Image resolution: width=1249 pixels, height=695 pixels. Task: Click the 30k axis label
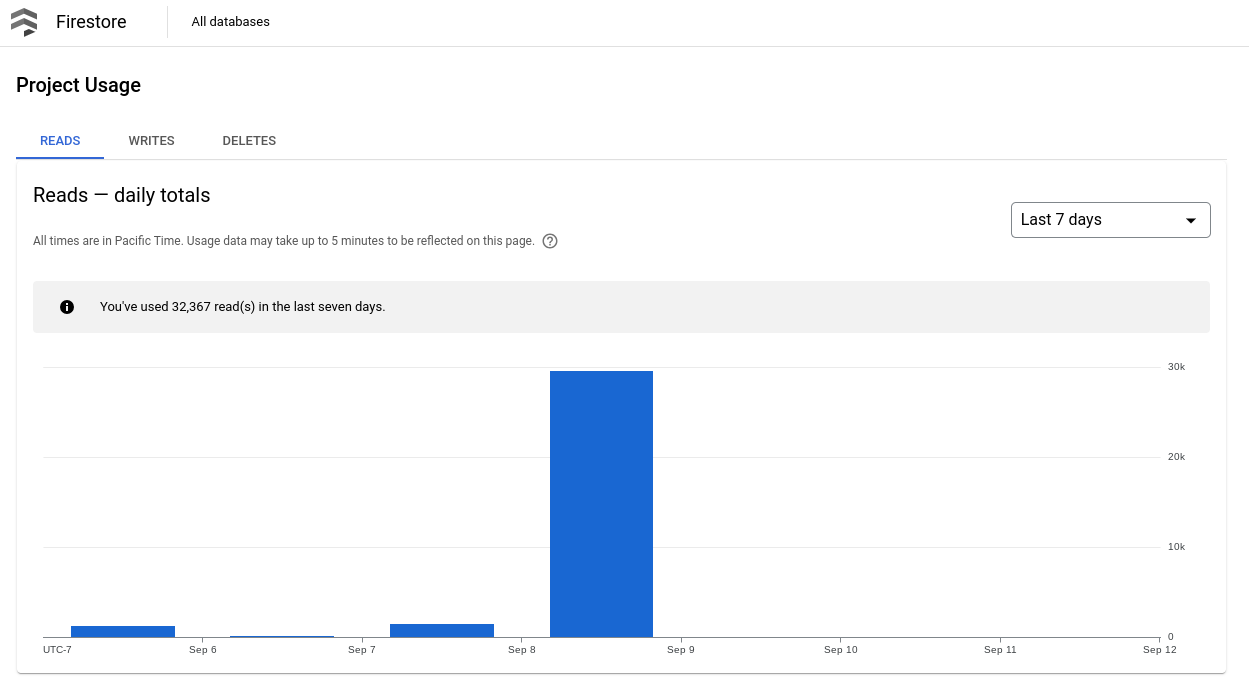(x=1175, y=366)
